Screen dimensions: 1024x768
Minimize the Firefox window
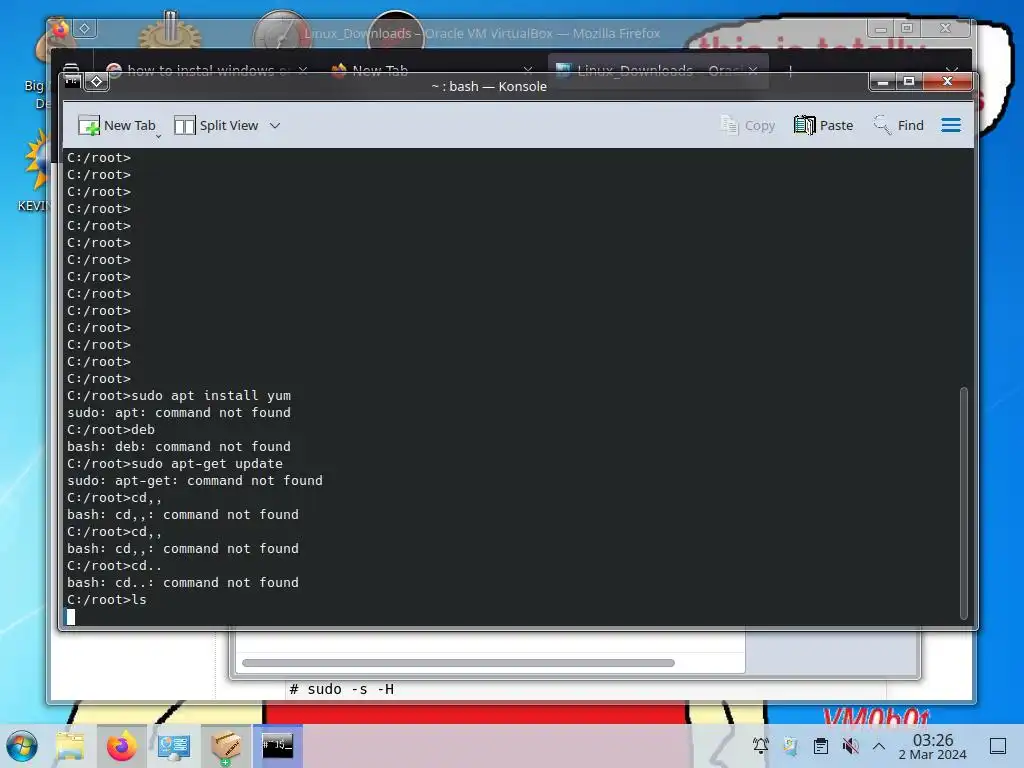[x=880, y=28]
